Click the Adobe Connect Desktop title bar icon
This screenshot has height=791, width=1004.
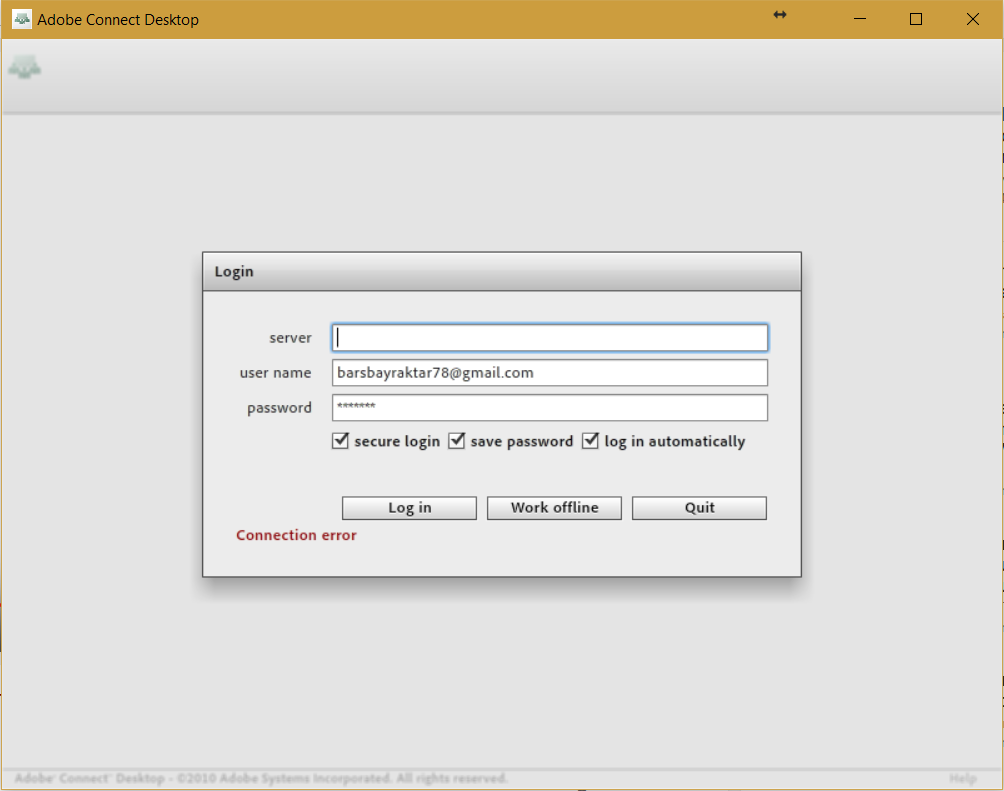click(22, 19)
